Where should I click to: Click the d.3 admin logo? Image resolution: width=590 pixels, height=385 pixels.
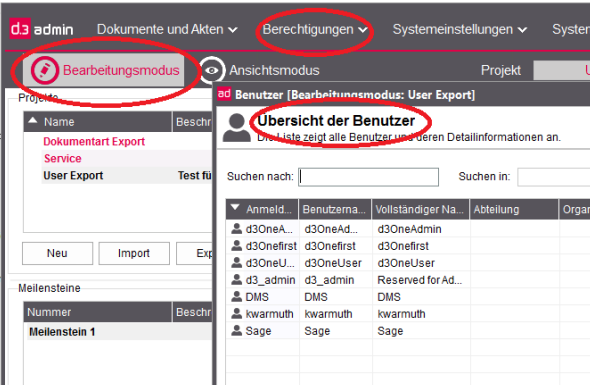pyautogui.click(x=41, y=29)
